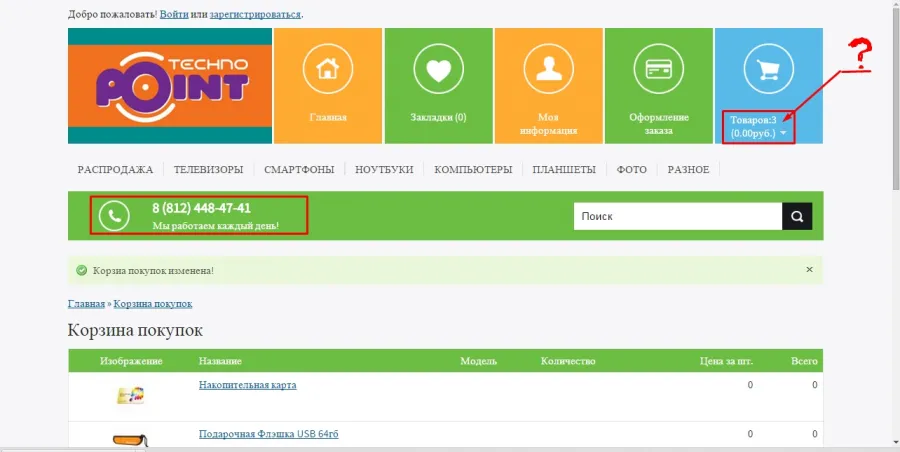Click the USB flash drive thumbnail

click(x=130, y=441)
